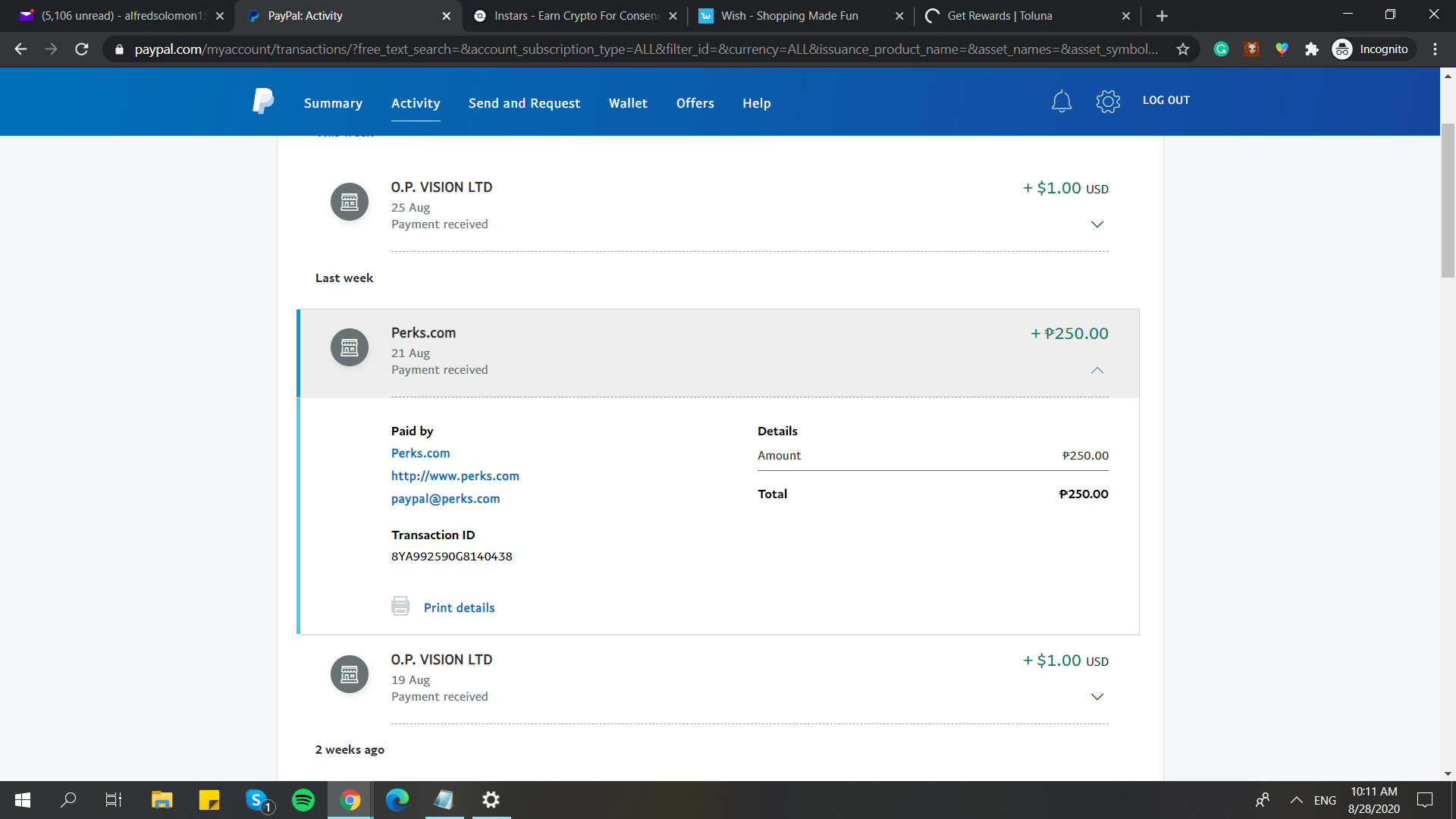Open the colorful heart extension icon
The height and width of the screenshot is (819, 1456).
(x=1282, y=49)
